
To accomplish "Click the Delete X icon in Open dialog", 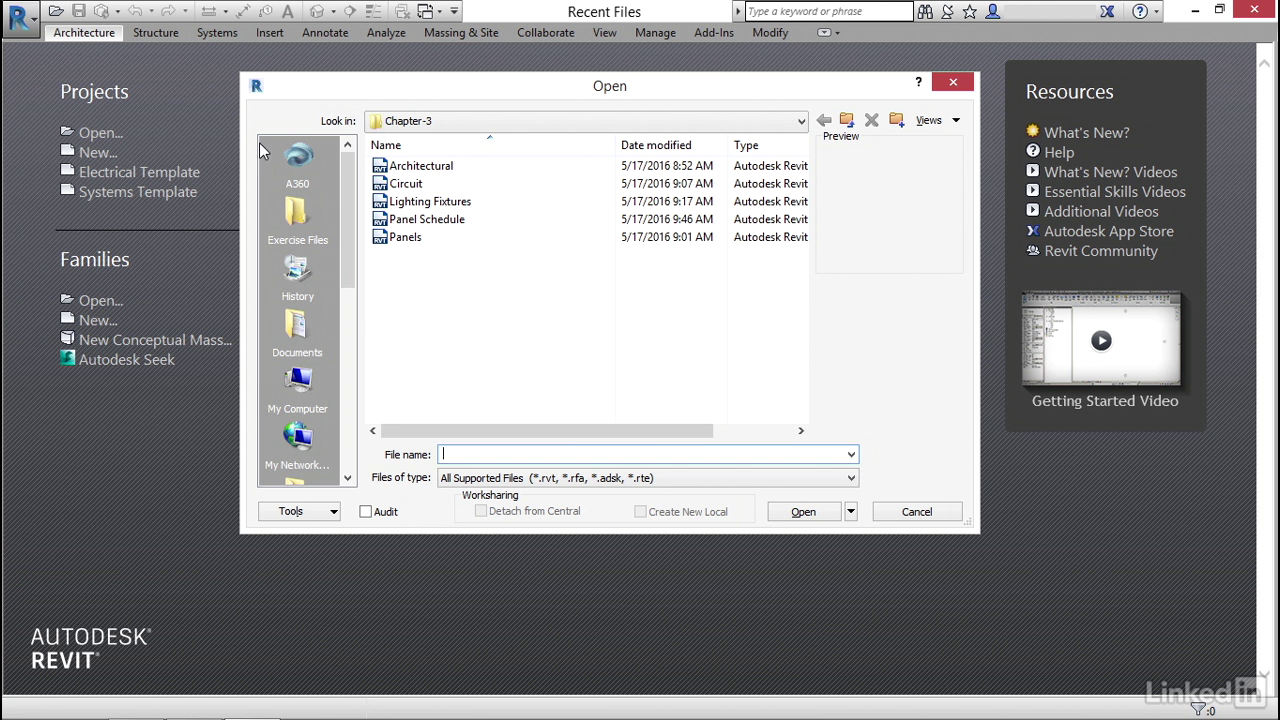I will [x=872, y=120].
